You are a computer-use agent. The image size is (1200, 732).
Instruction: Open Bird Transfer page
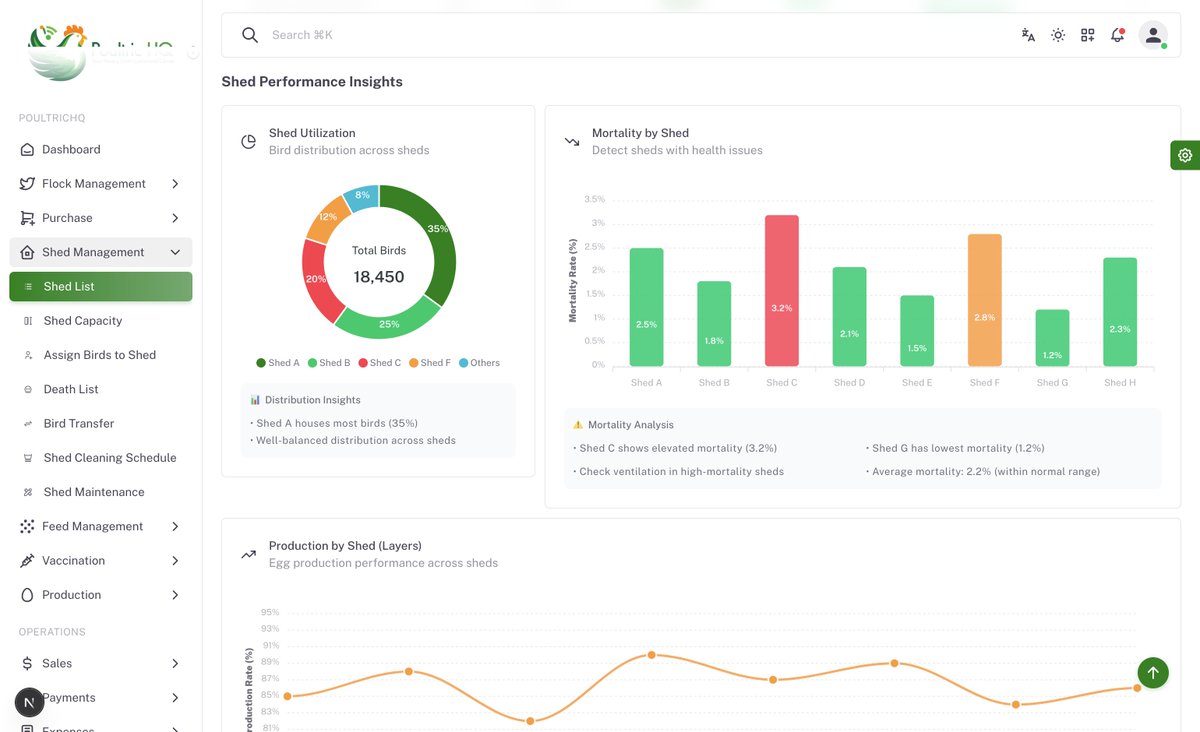click(x=101, y=423)
